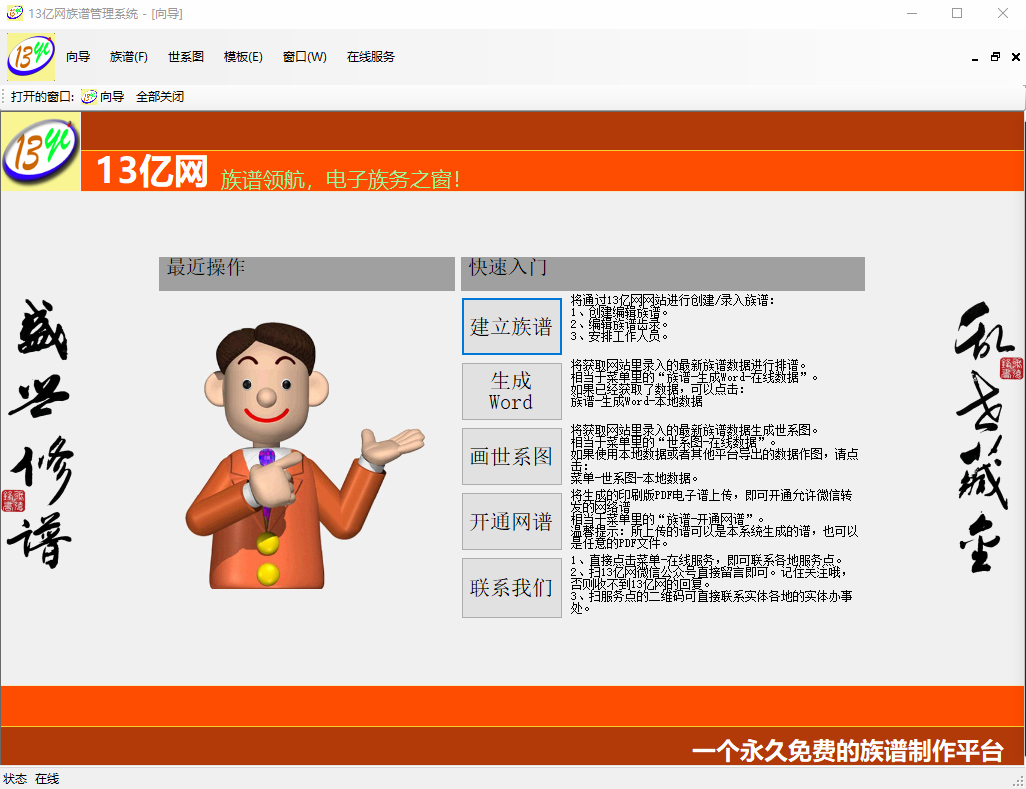Click the calligraphy artwork on the right side
1026x789 pixels.
987,437
